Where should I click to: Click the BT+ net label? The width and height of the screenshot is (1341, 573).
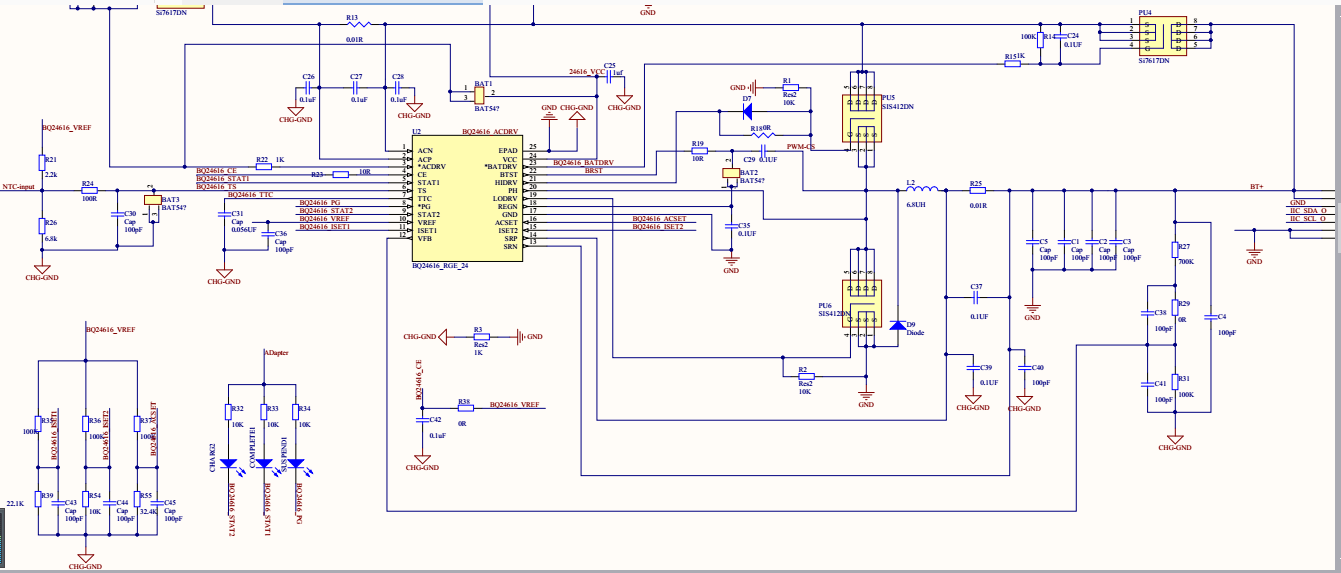click(1257, 187)
